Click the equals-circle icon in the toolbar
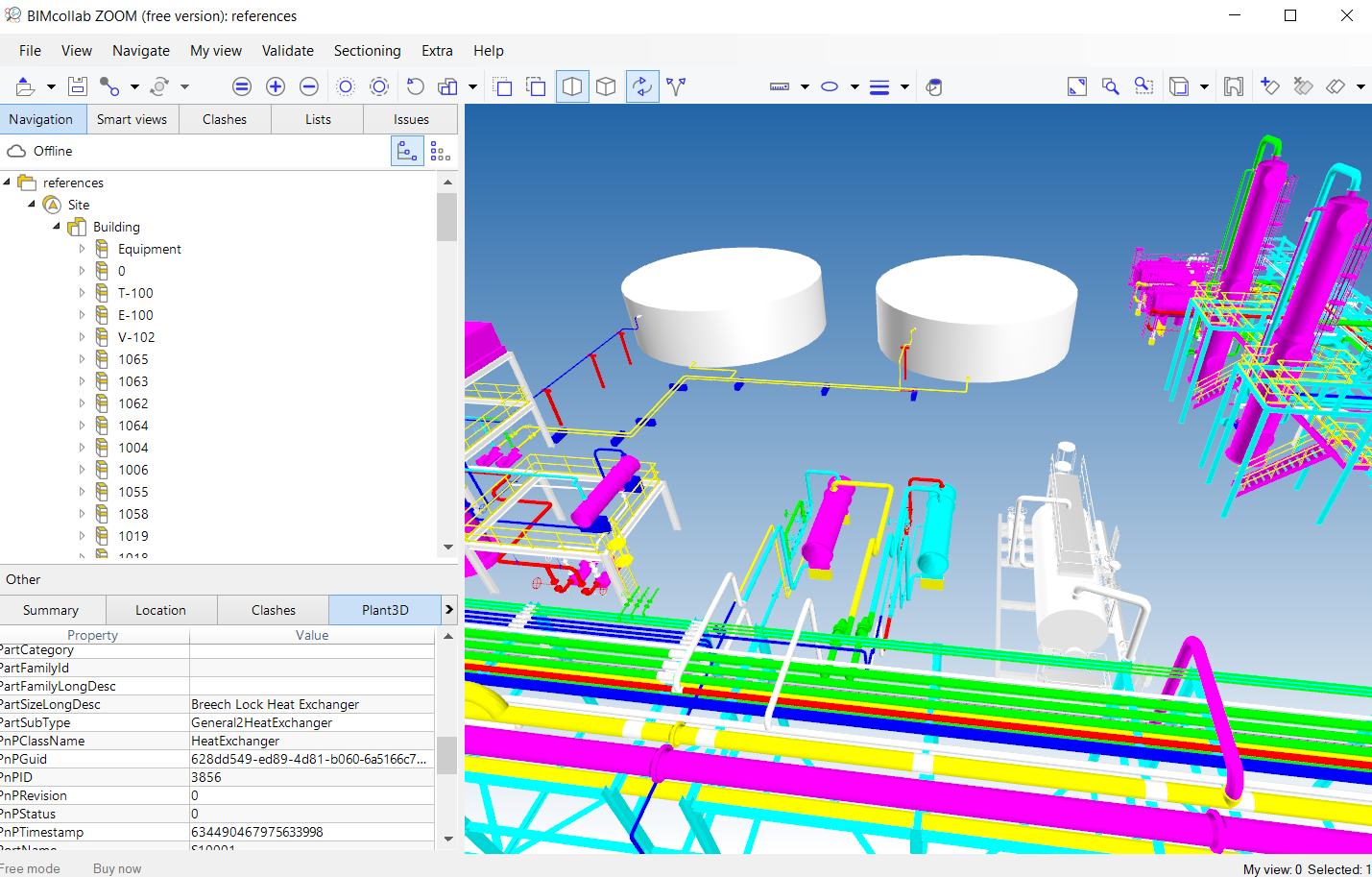 click(242, 86)
